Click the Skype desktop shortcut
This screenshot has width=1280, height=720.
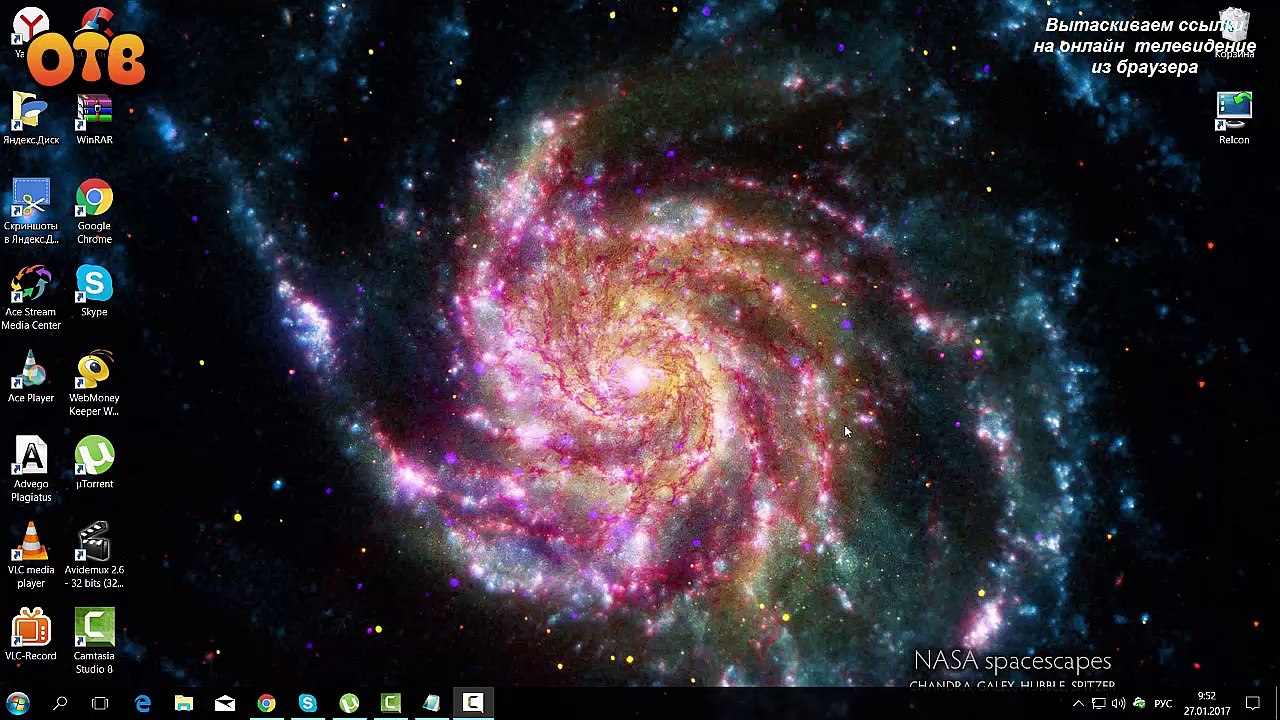(x=94, y=291)
